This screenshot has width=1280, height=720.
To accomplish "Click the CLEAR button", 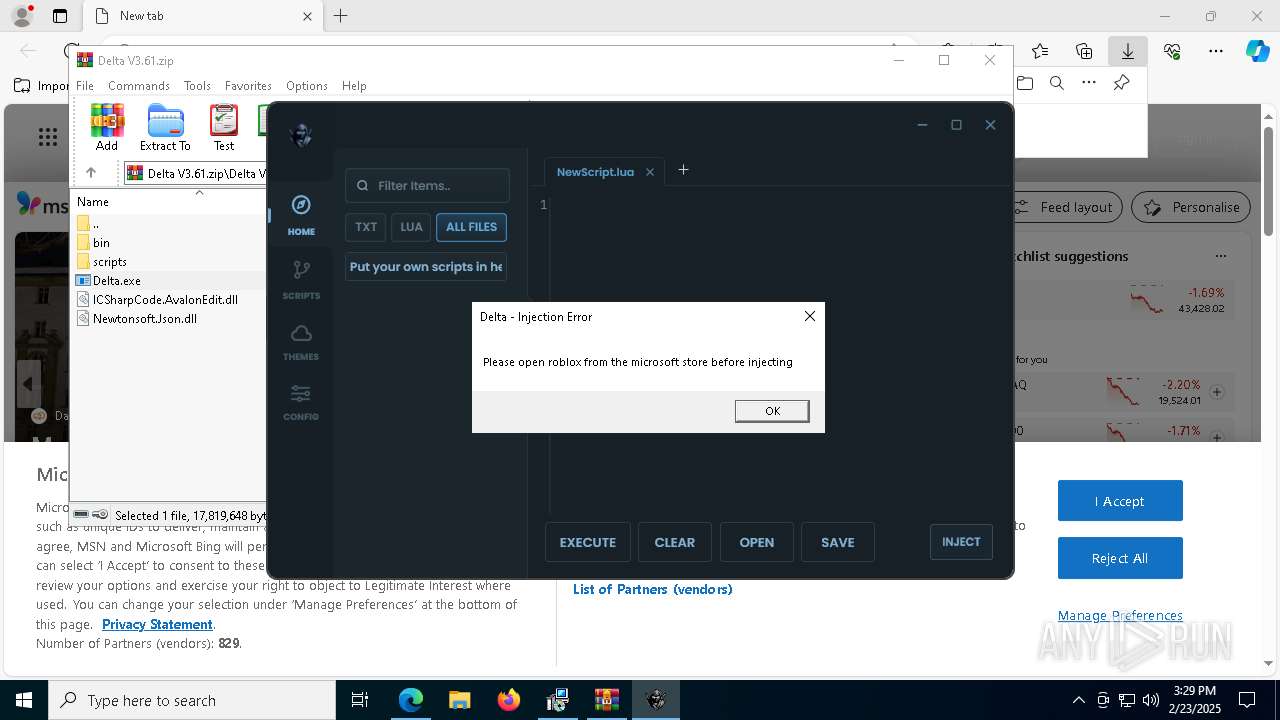I will tap(675, 542).
